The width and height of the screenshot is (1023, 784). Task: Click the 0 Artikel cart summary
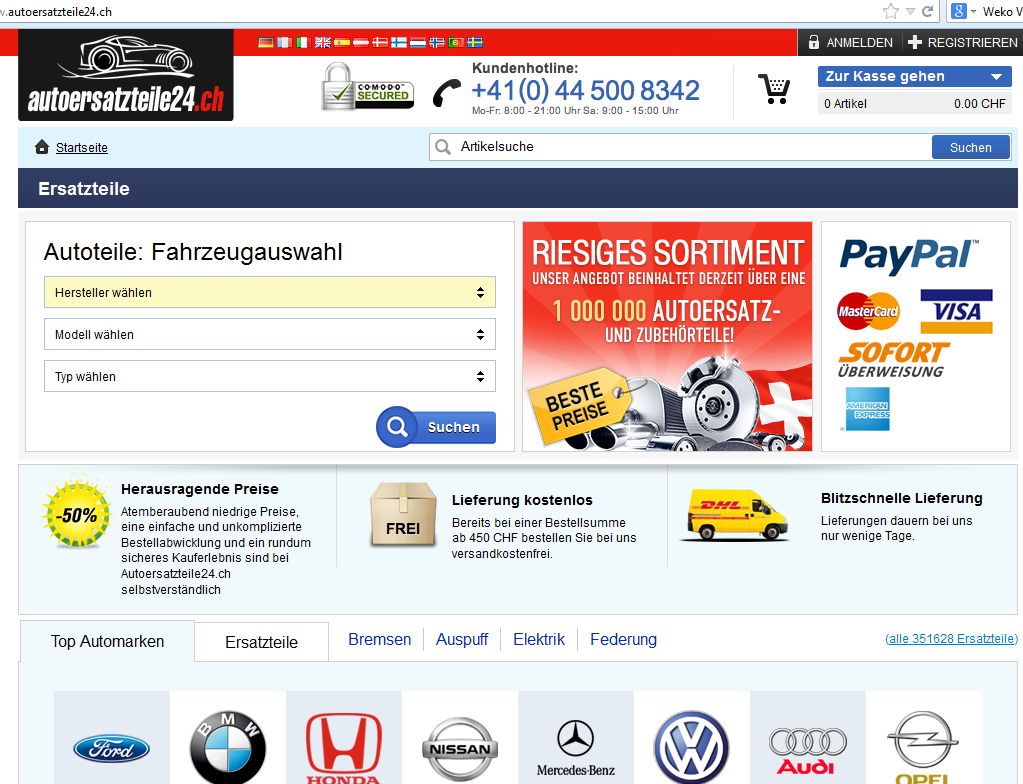(x=915, y=104)
